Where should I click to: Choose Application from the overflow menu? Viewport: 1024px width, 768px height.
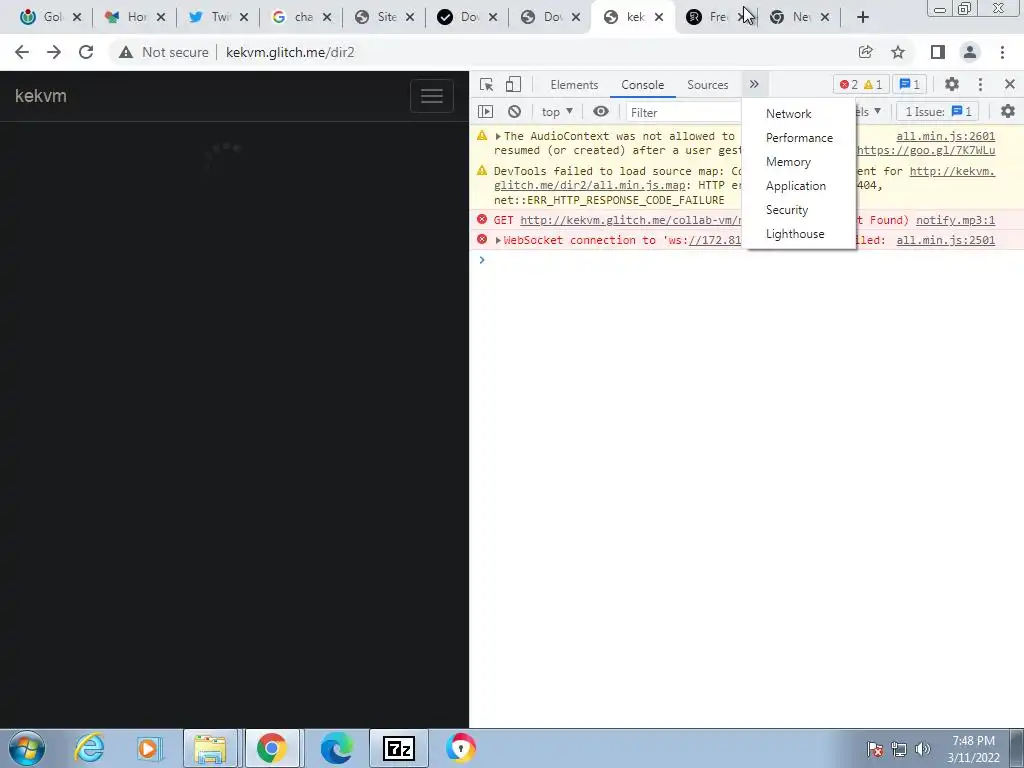(x=795, y=186)
